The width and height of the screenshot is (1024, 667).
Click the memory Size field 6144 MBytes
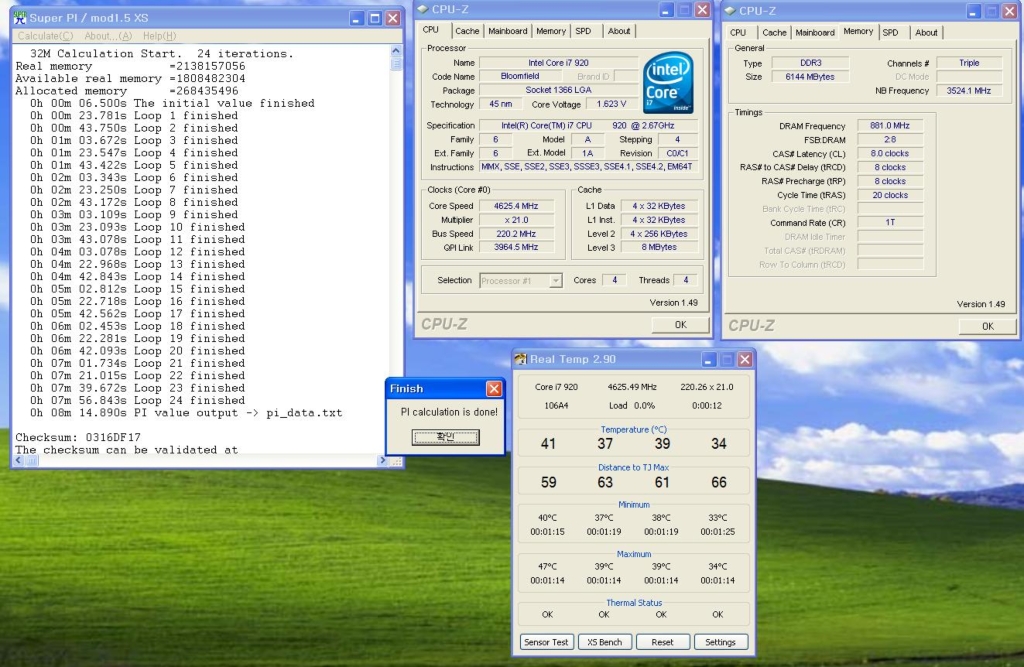click(810, 76)
